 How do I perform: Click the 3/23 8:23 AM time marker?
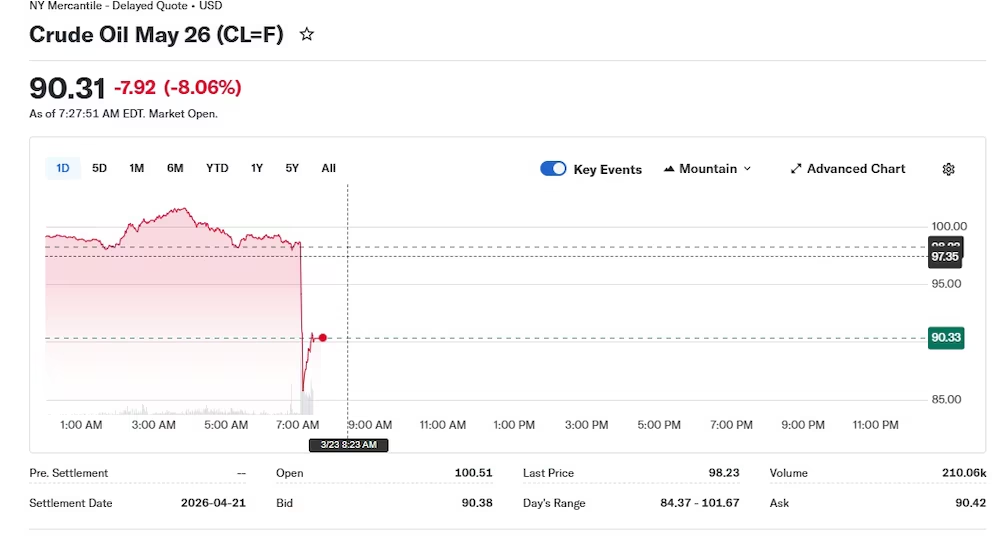(348, 444)
